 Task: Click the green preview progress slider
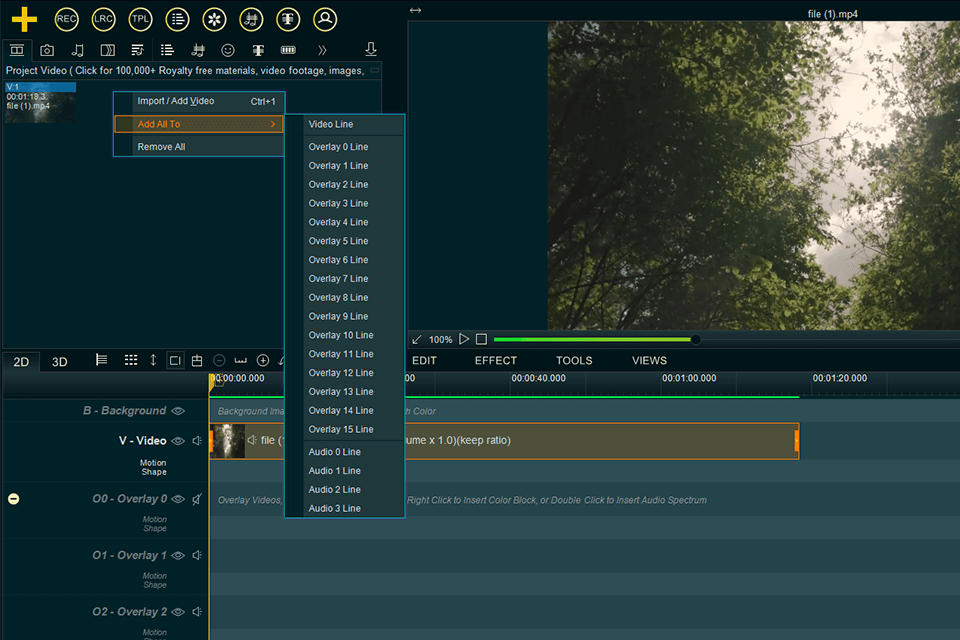594,339
